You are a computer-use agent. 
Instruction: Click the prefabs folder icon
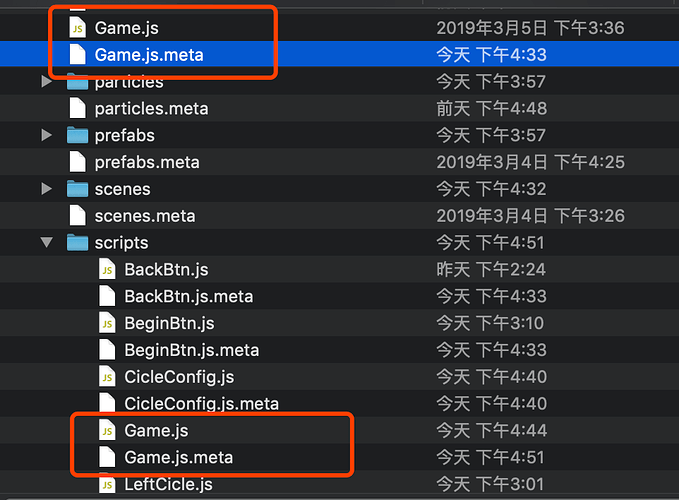click(77, 135)
